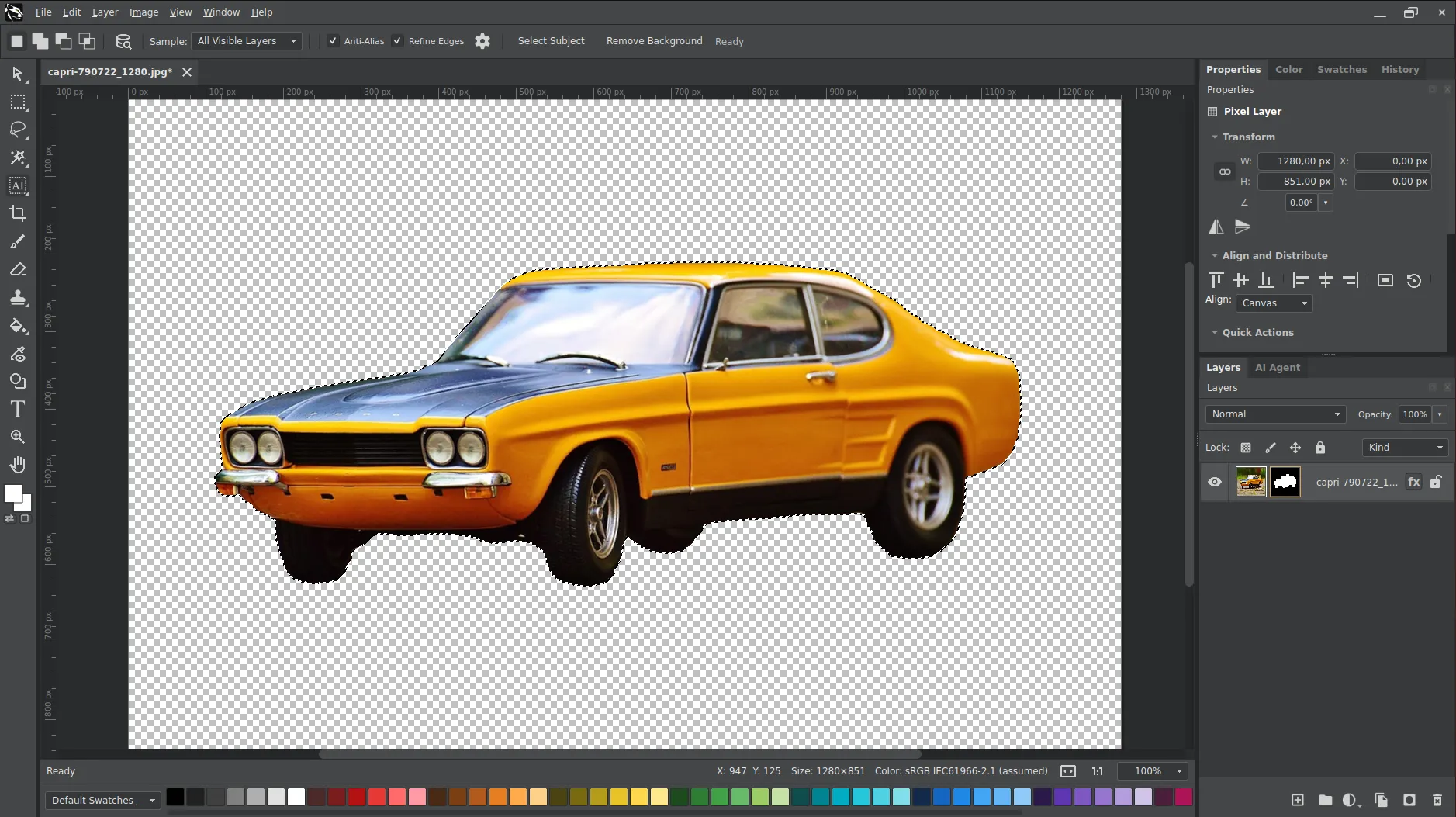The image size is (1456, 817).
Task: Click the Width input field
Action: pos(1295,161)
